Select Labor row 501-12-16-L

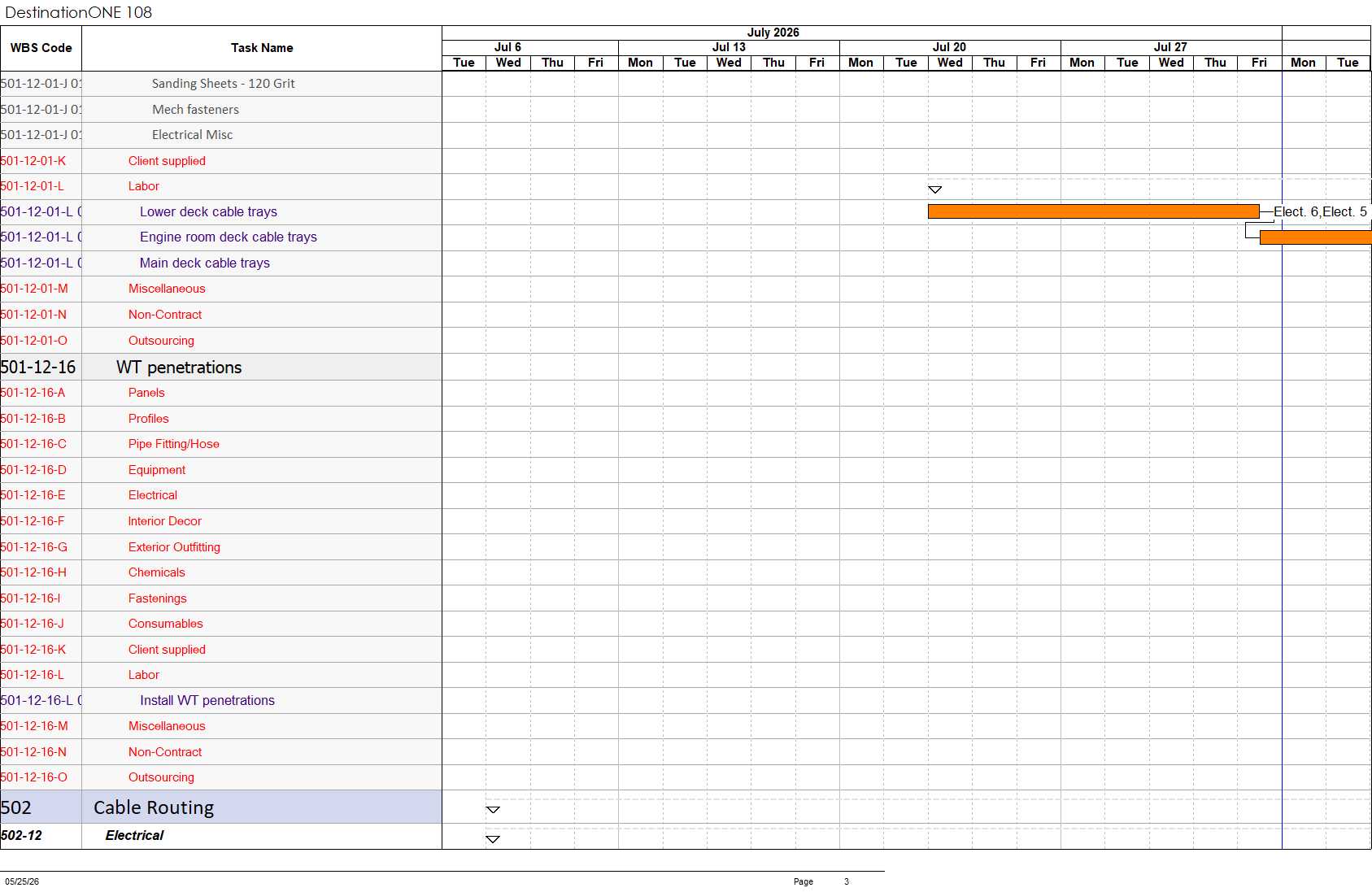coord(144,675)
